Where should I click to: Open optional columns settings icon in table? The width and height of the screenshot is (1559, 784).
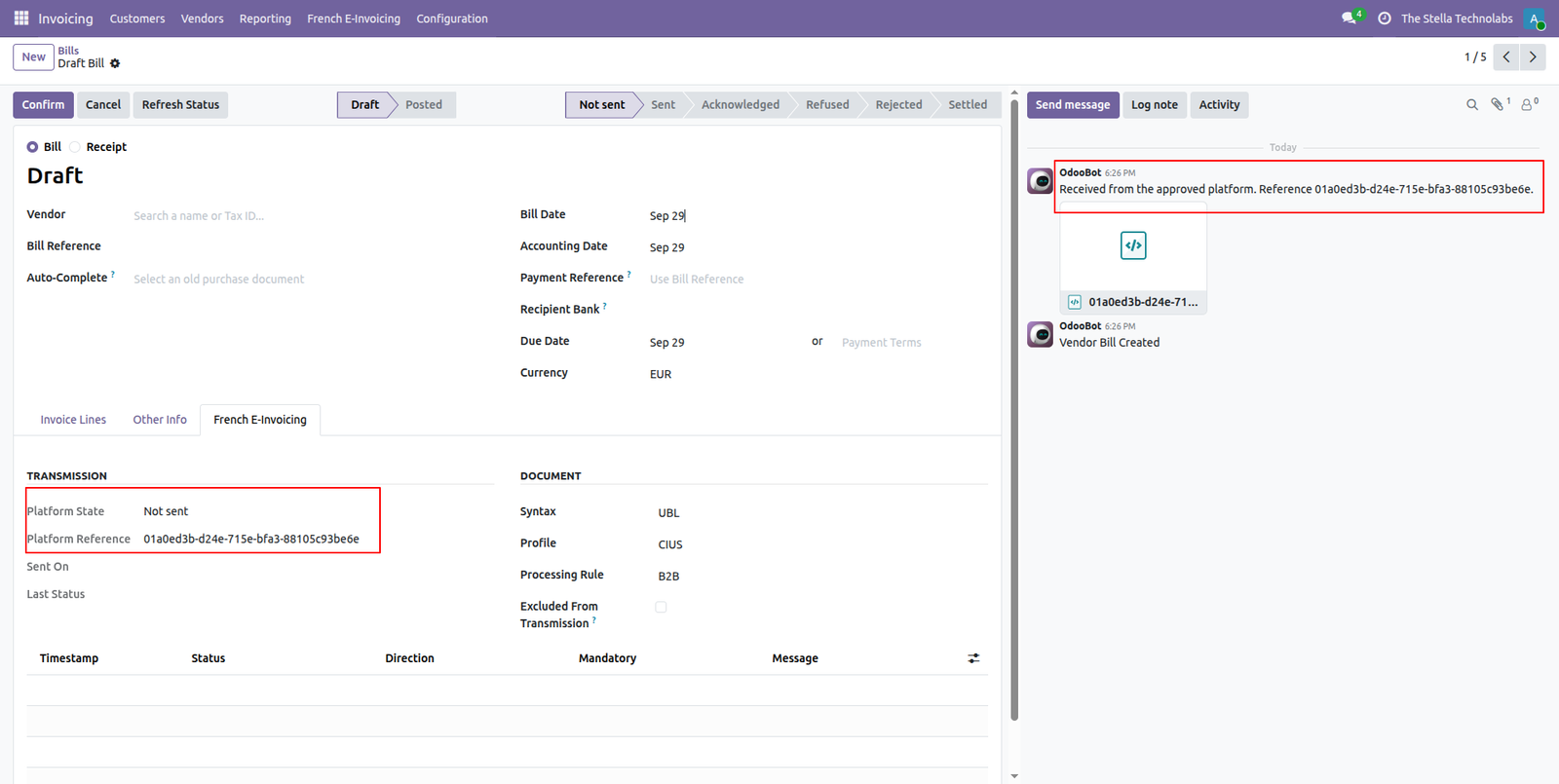click(x=973, y=658)
